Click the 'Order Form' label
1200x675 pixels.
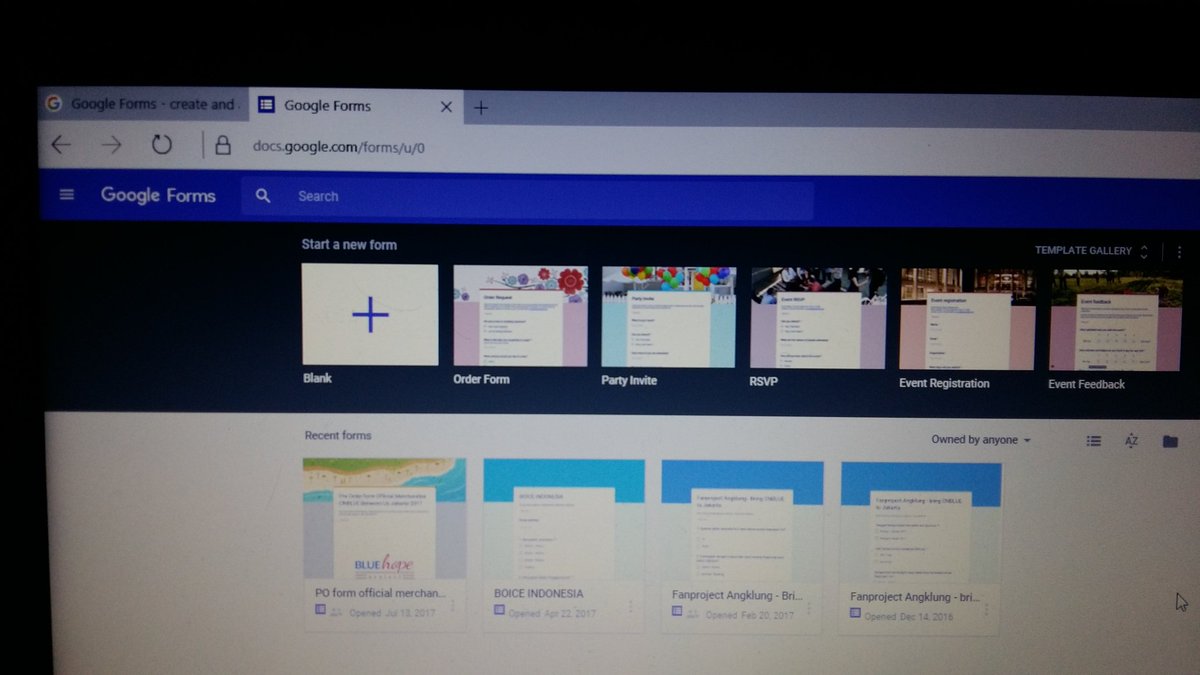point(481,379)
